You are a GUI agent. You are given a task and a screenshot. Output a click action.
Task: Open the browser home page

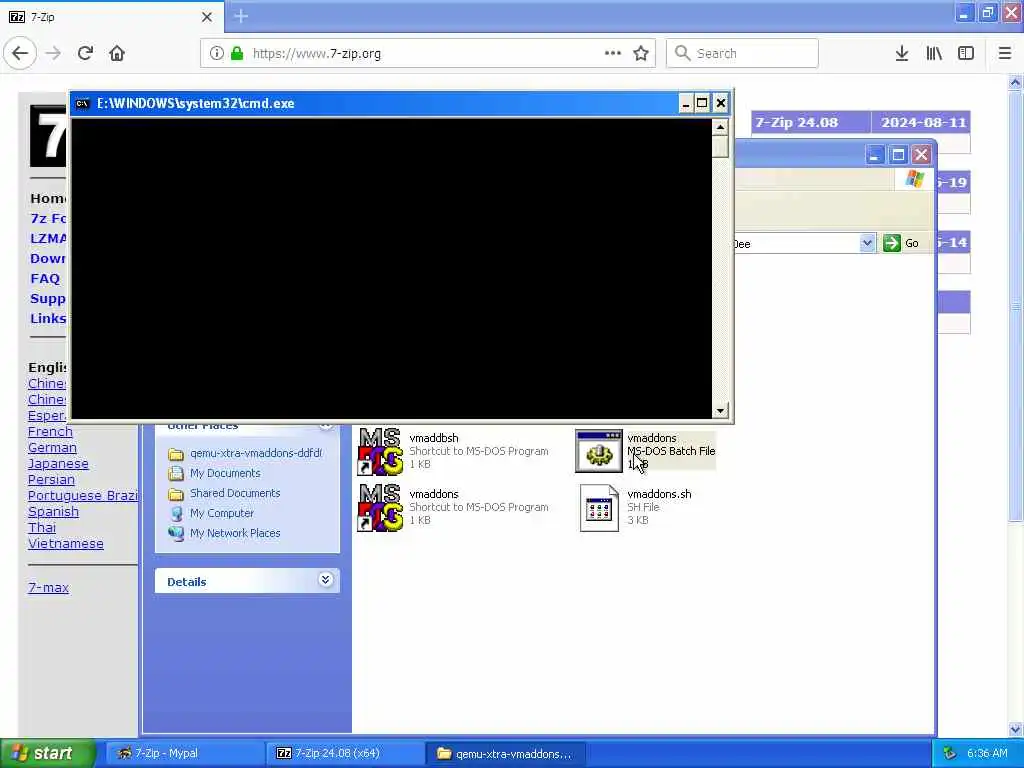pyautogui.click(x=117, y=54)
